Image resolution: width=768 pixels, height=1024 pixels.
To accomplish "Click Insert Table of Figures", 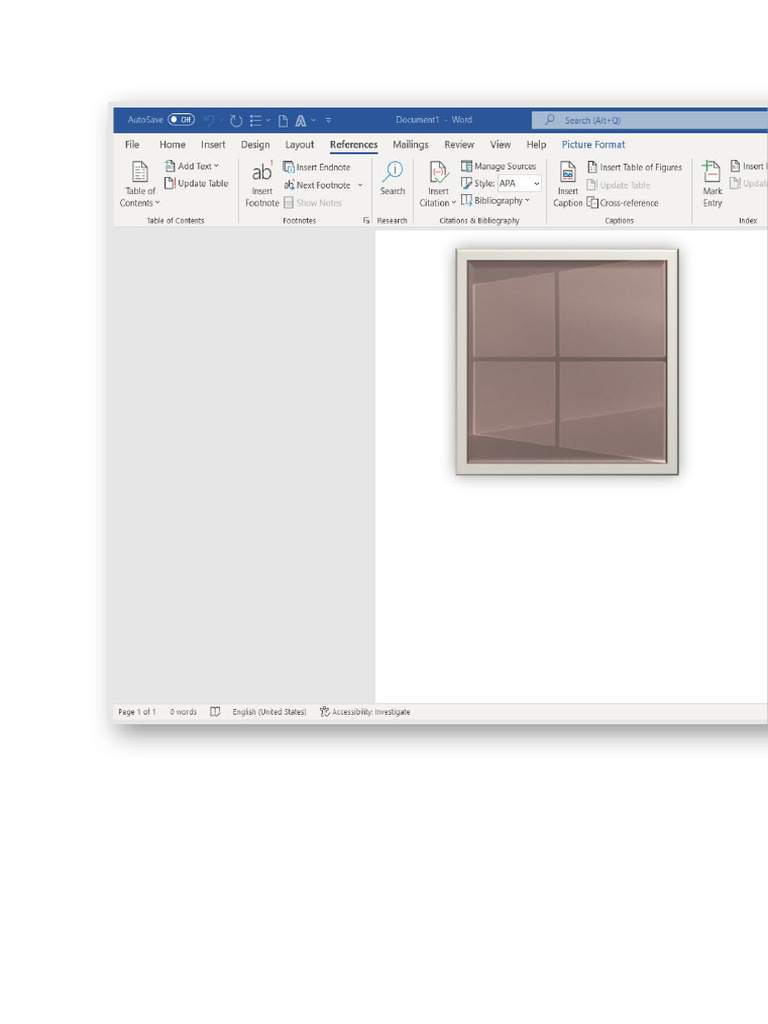I will pyautogui.click(x=634, y=167).
